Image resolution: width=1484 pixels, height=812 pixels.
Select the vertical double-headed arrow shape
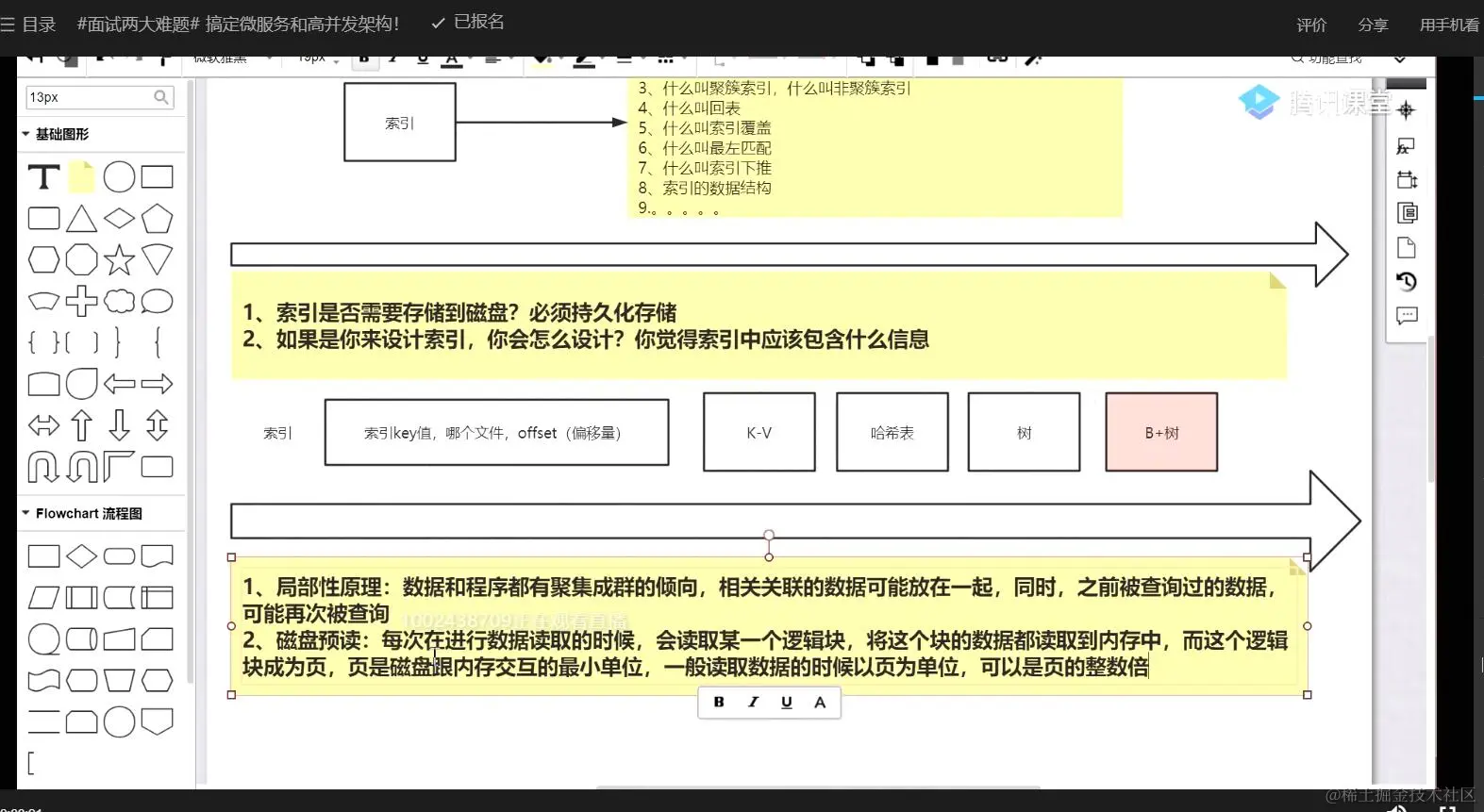click(x=157, y=425)
